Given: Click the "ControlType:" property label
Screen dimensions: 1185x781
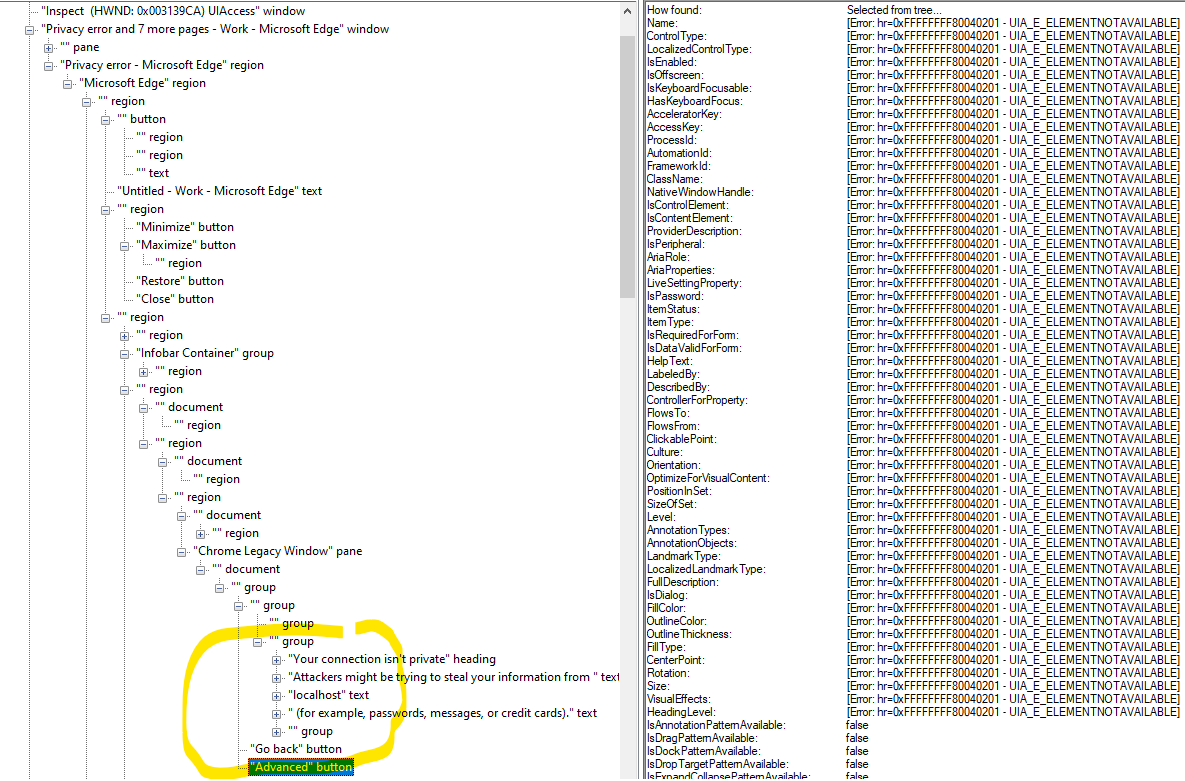Looking at the screenshot, I should coord(676,36).
